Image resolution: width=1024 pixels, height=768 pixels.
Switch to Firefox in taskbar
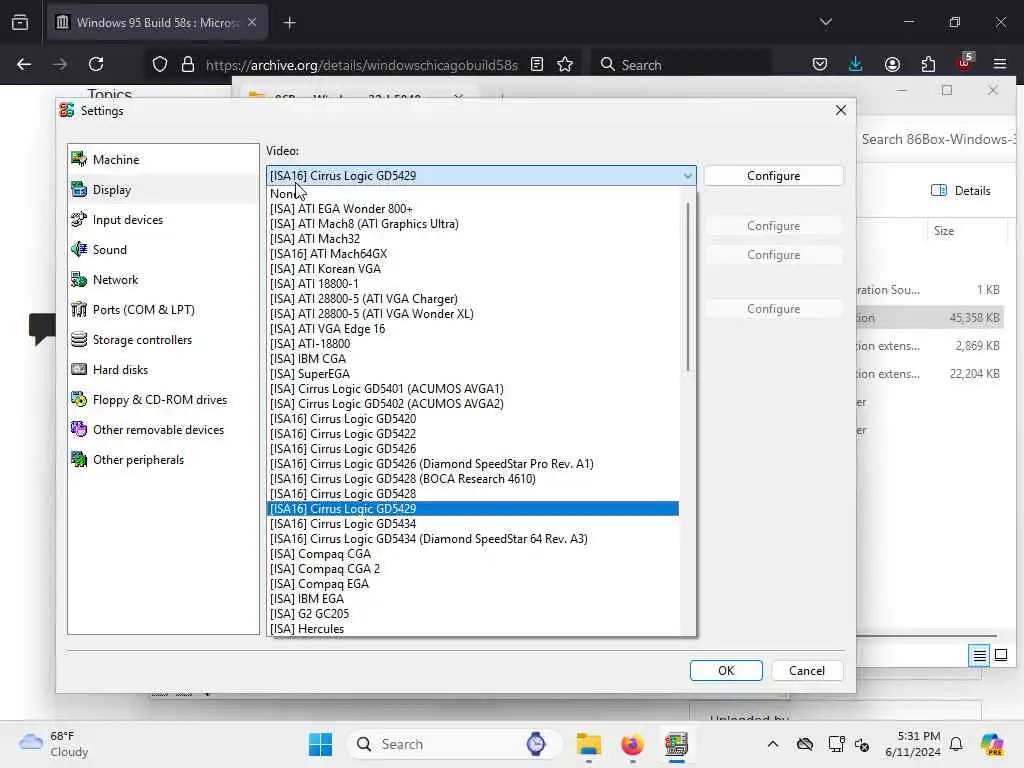[632, 744]
